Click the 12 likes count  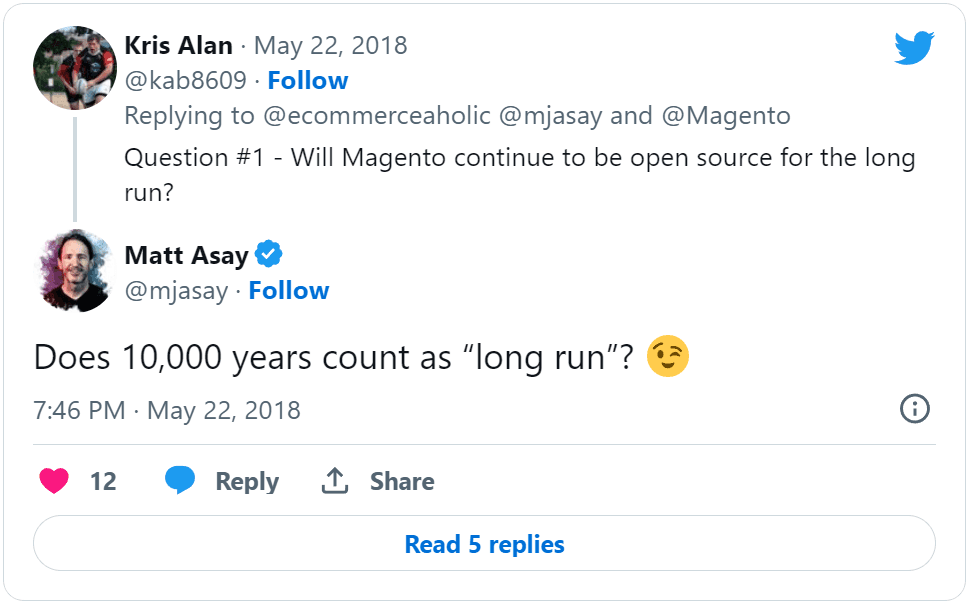(x=103, y=481)
